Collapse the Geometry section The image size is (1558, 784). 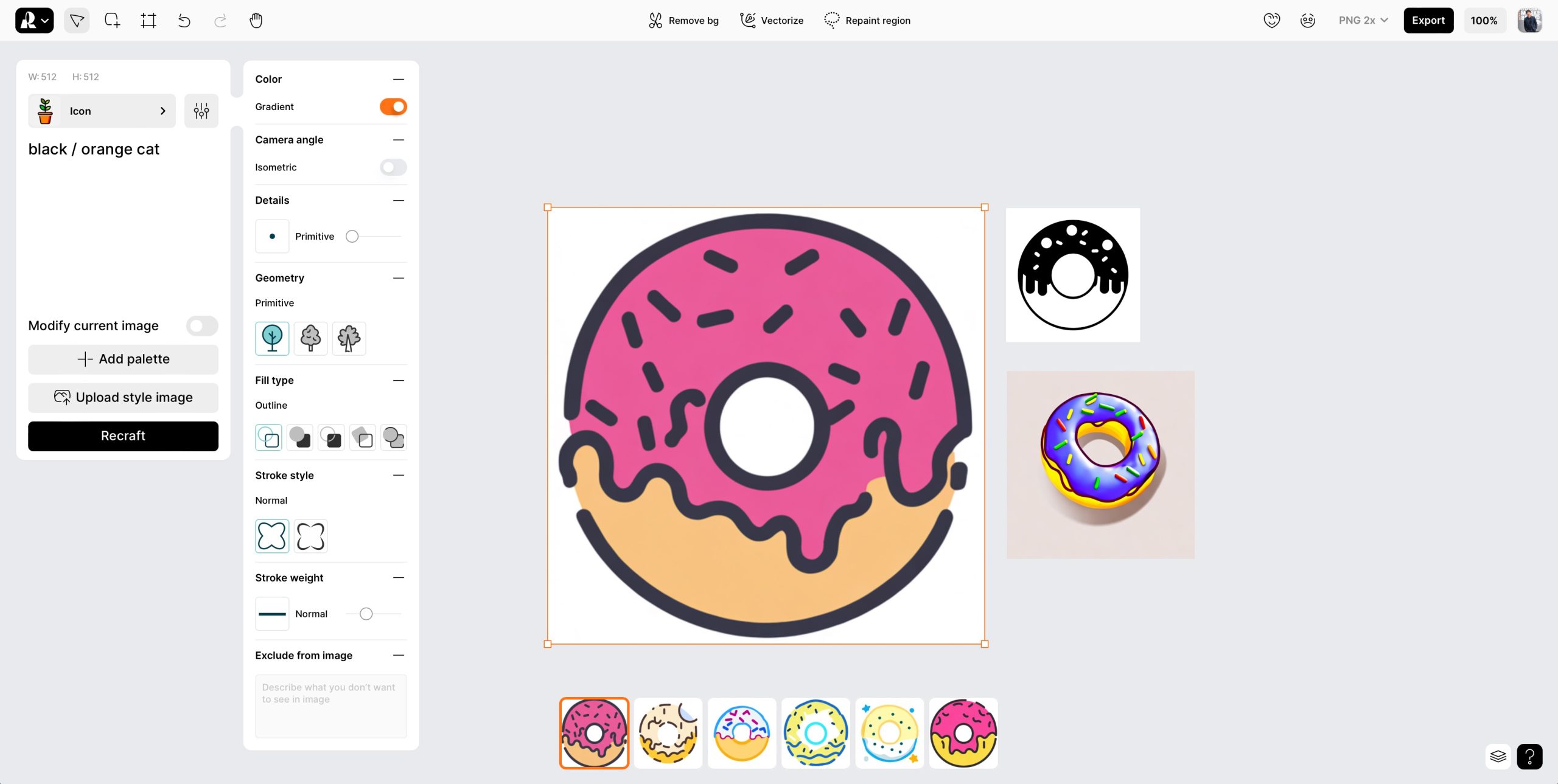(x=399, y=278)
